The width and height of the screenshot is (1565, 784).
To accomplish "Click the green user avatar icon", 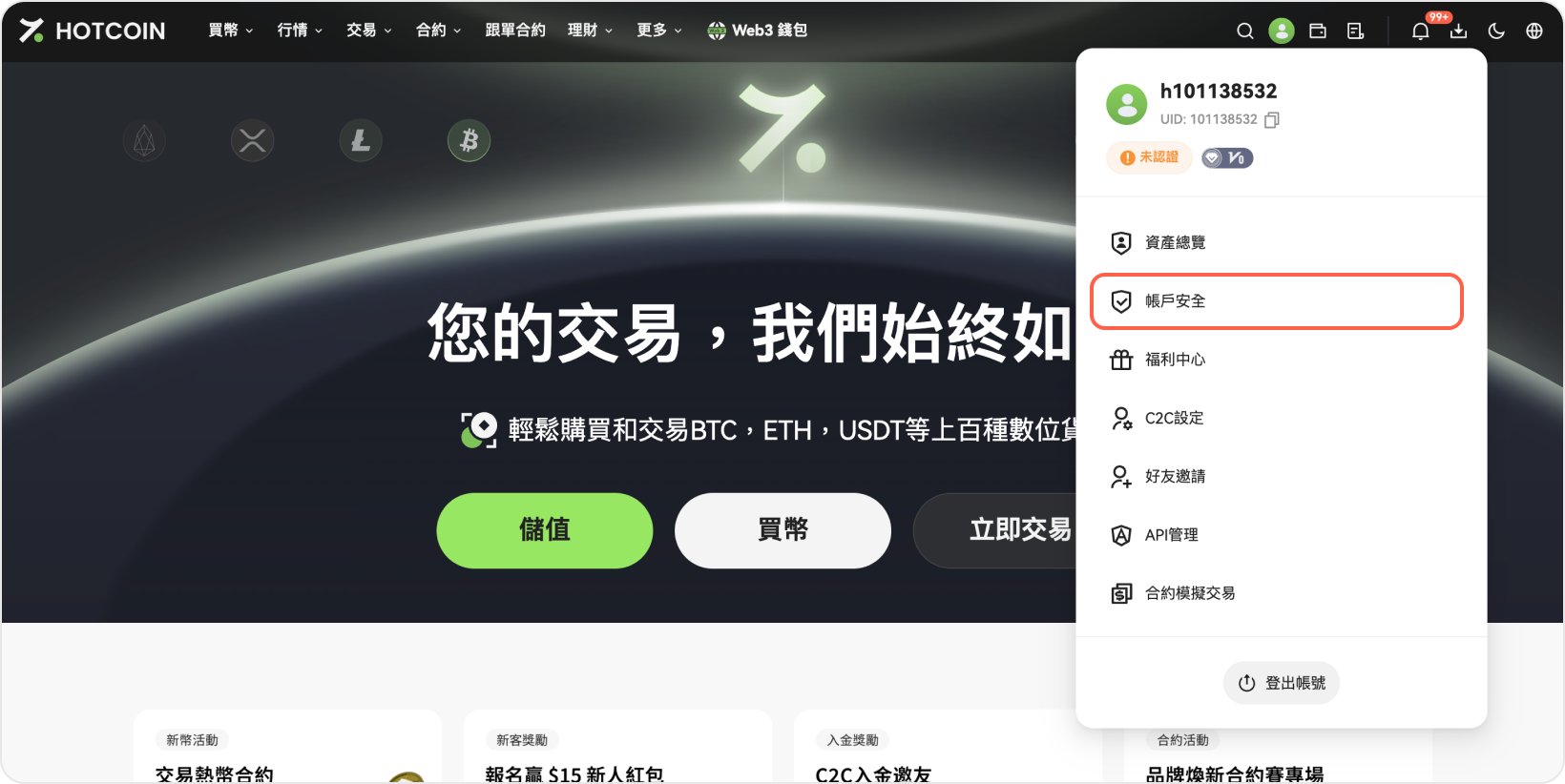I will pos(1281,31).
